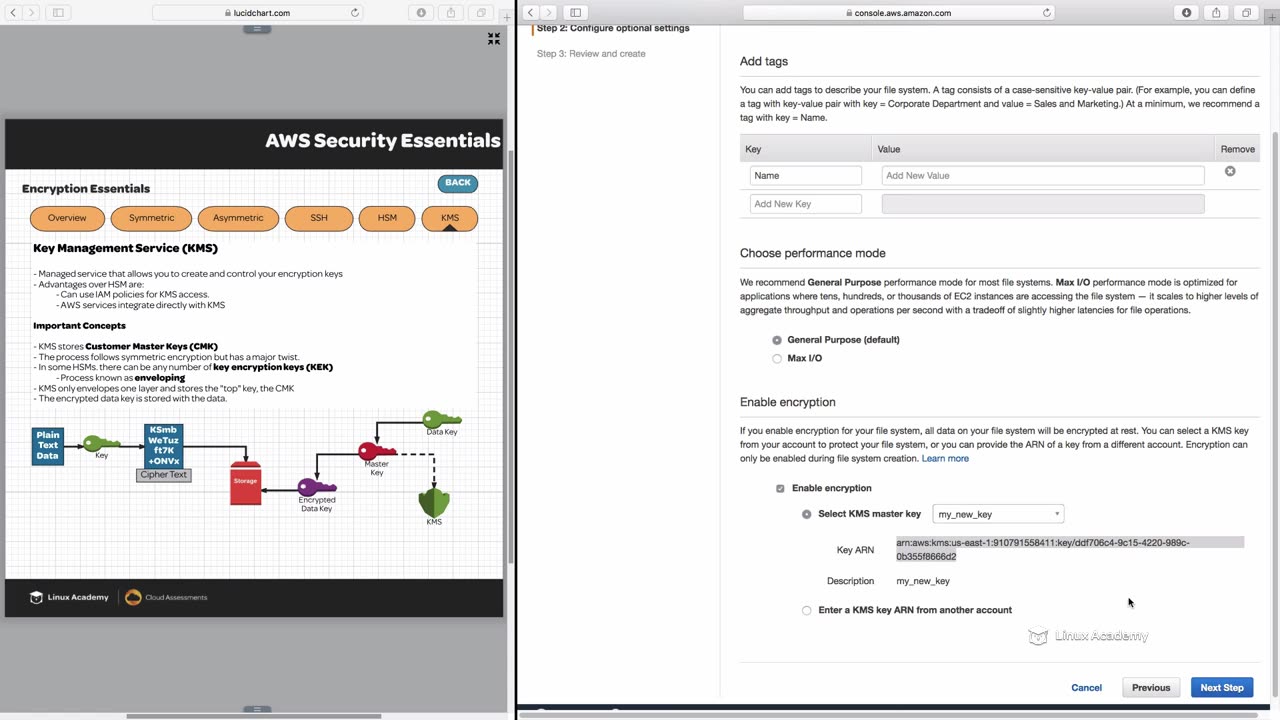1280x720 pixels.
Task: Go forward in the lucidchart Safari window
Action: click(x=31, y=13)
